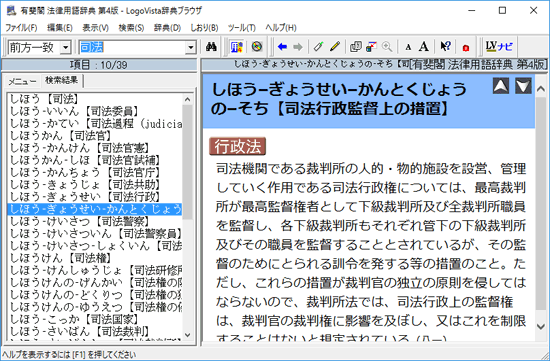Click article pane scrollbar up arrow
The image size is (550, 361).
(541, 88)
